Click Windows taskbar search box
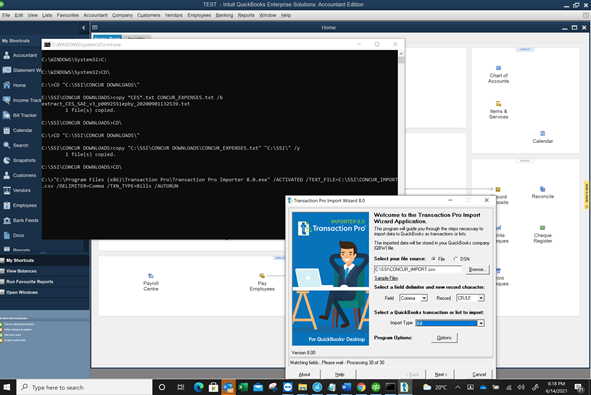The image size is (591, 395). pos(84,387)
